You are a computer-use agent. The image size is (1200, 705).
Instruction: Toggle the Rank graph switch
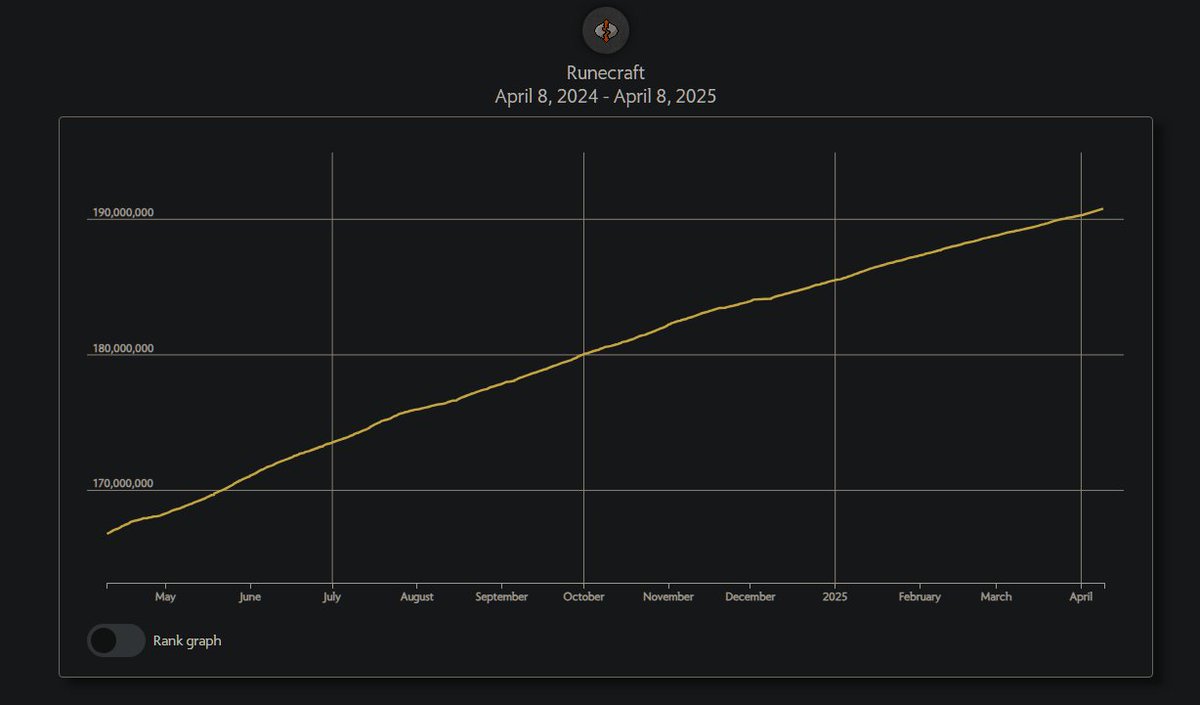tap(116, 641)
